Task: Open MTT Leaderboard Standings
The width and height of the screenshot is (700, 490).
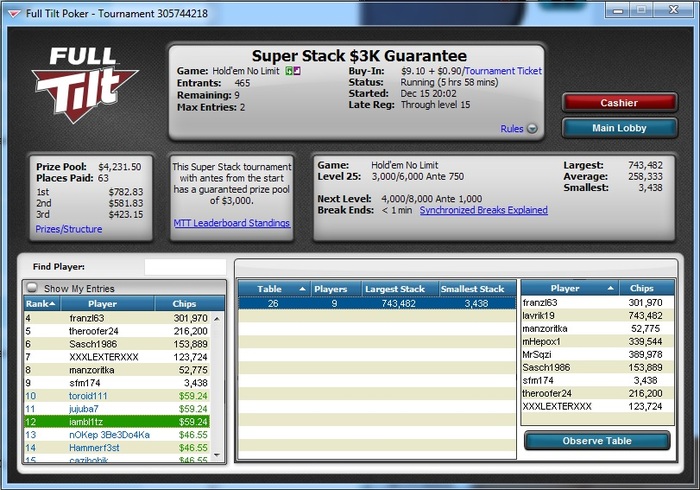Action: (x=232, y=223)
